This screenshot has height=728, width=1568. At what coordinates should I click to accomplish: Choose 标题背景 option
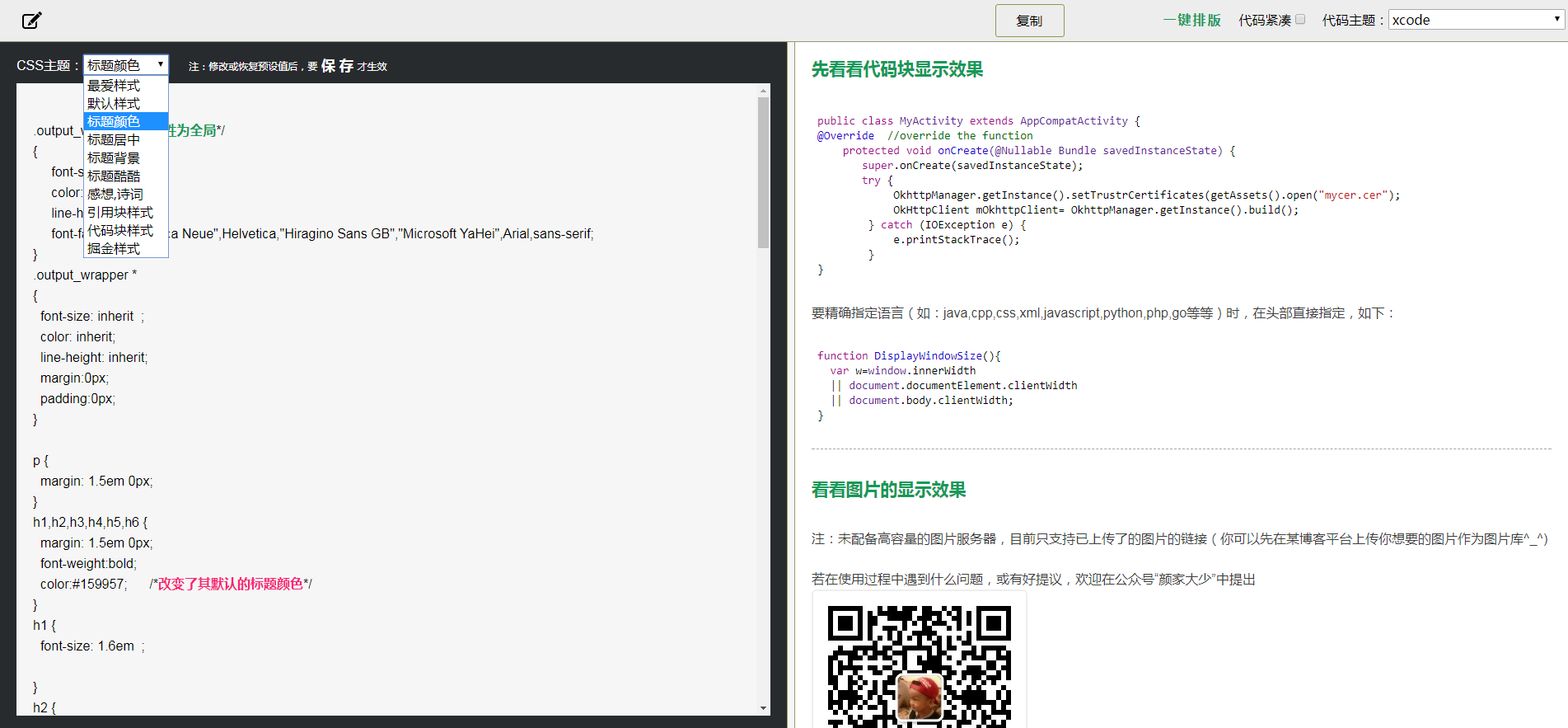126,157
